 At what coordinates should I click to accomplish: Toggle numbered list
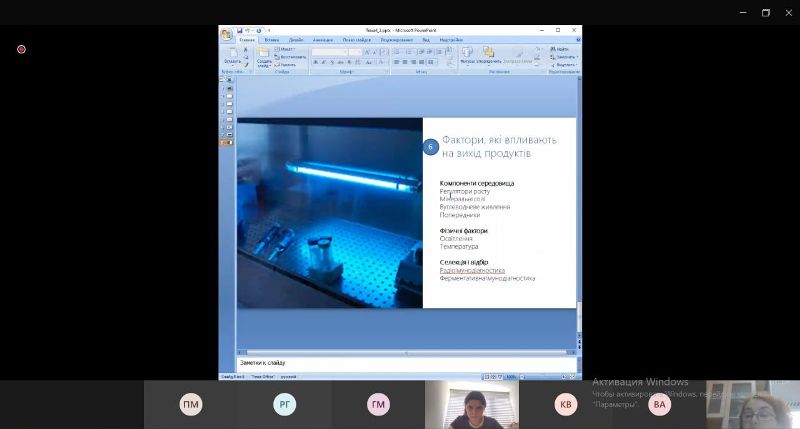coord(410,52)
